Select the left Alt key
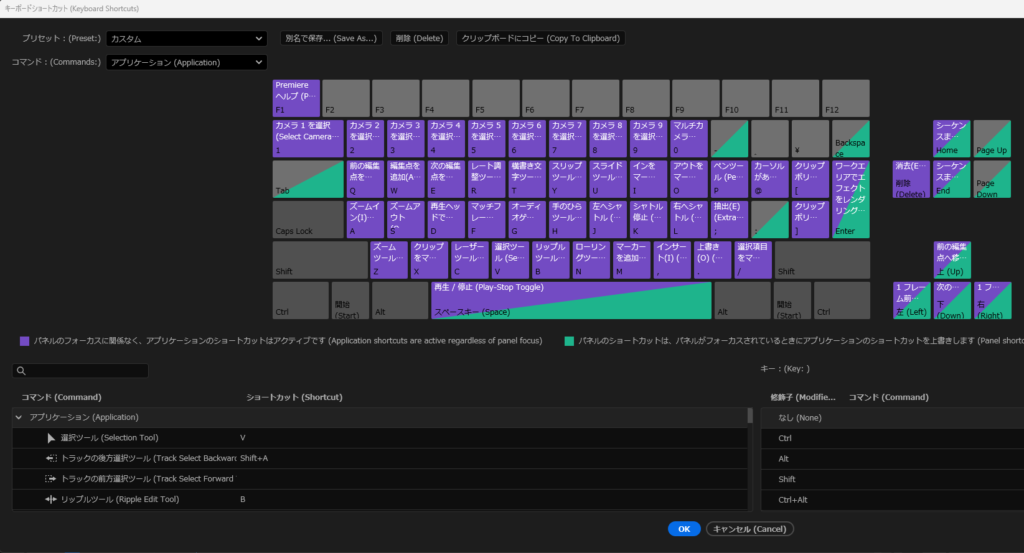This screenshot has height=553, width=1024. pos(400,300)
